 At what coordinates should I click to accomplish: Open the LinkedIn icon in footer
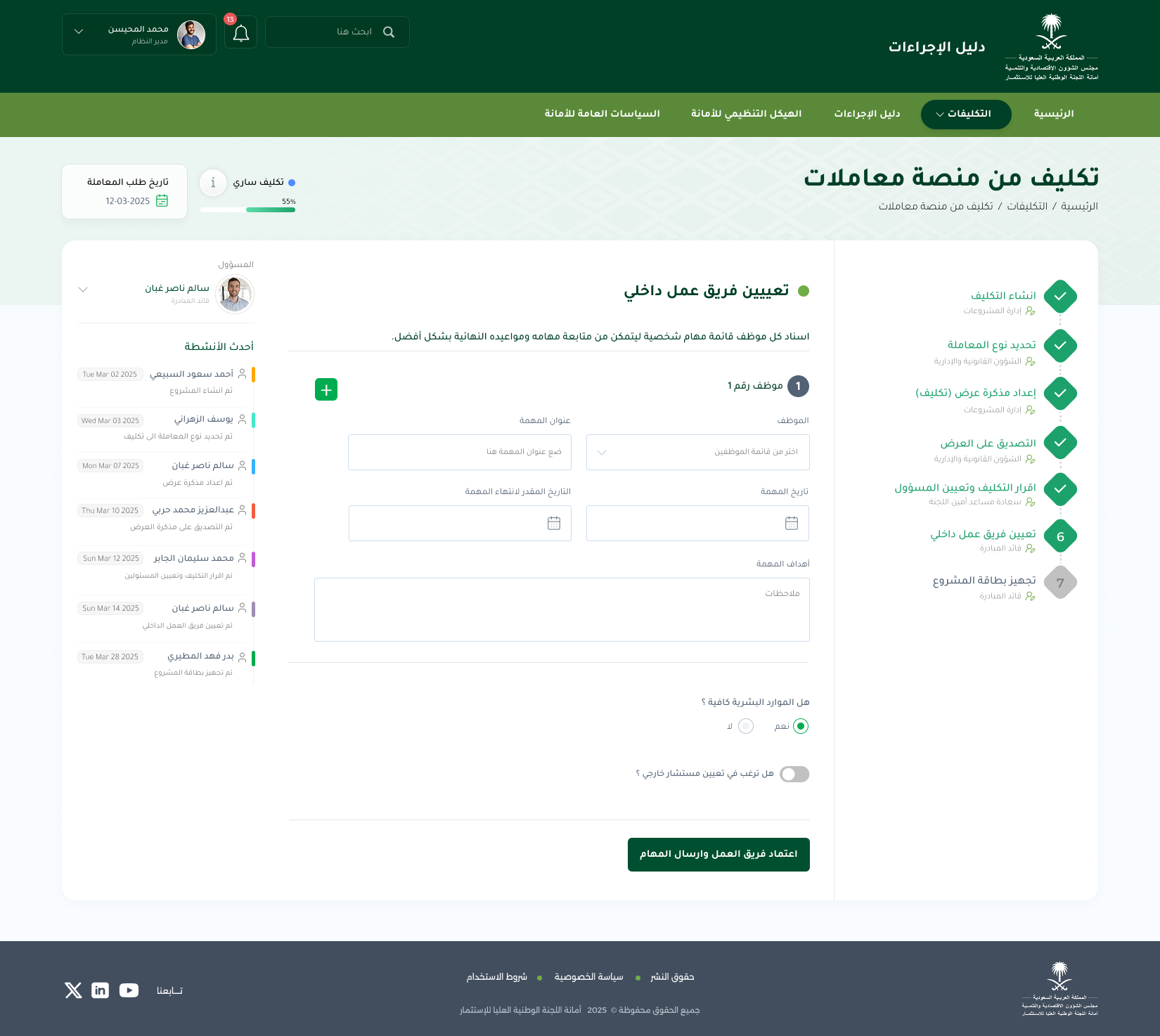click(101, 990)
